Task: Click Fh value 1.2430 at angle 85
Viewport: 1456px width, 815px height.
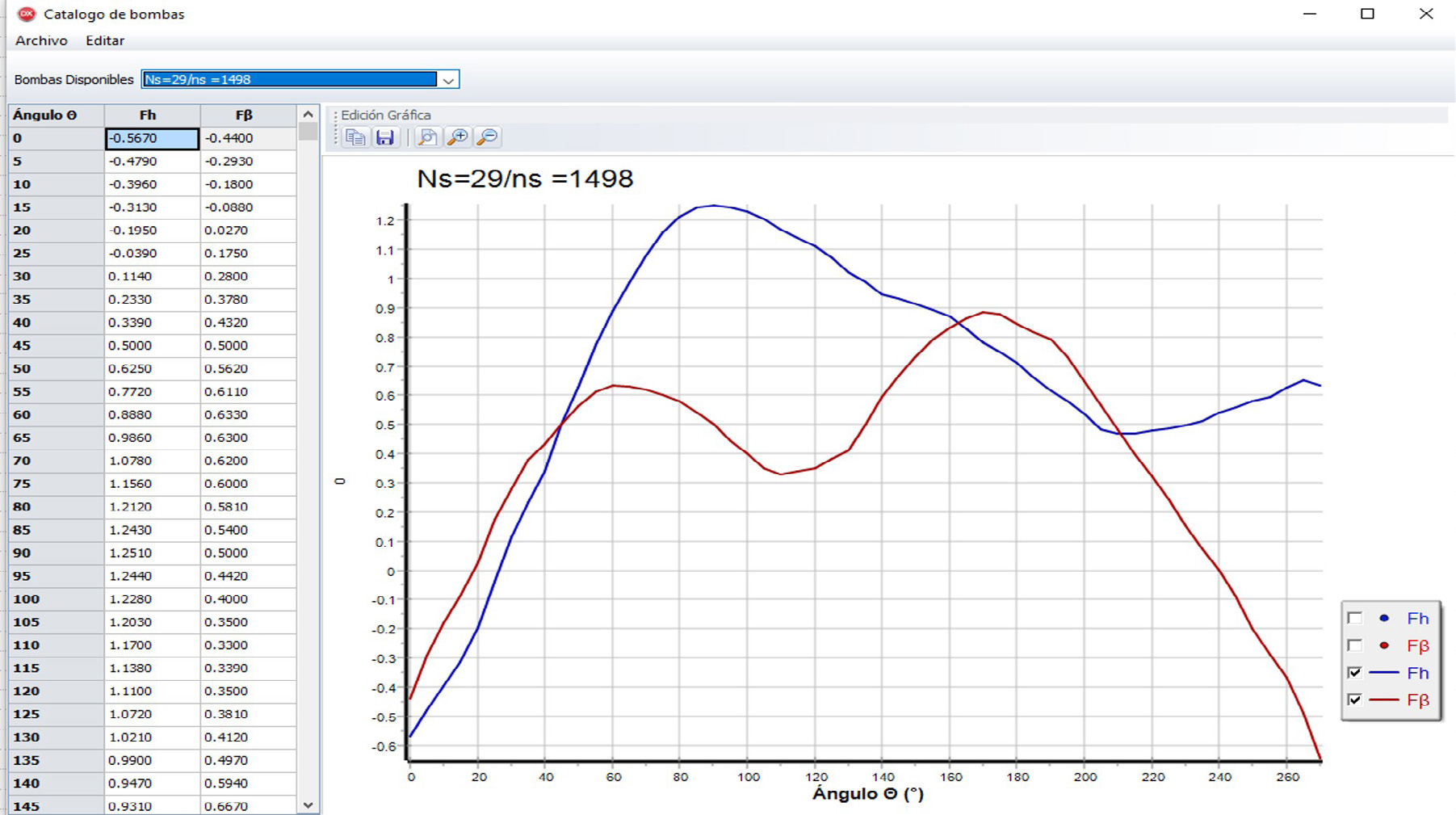Action: tap(152, 530)
